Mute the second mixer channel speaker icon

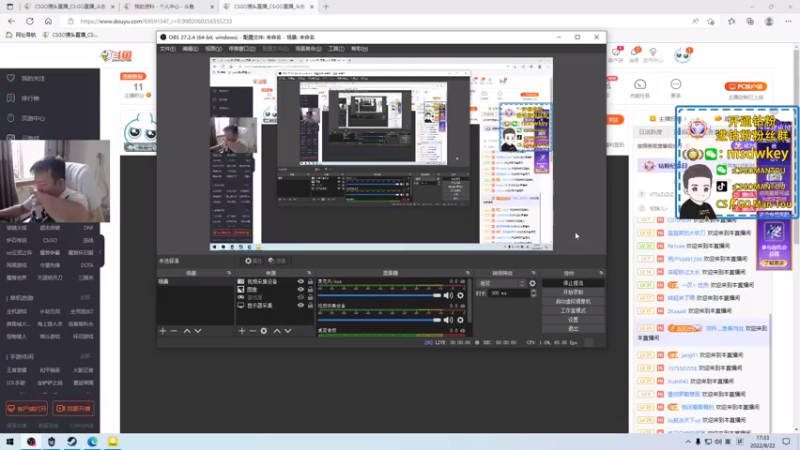point(448,320)
